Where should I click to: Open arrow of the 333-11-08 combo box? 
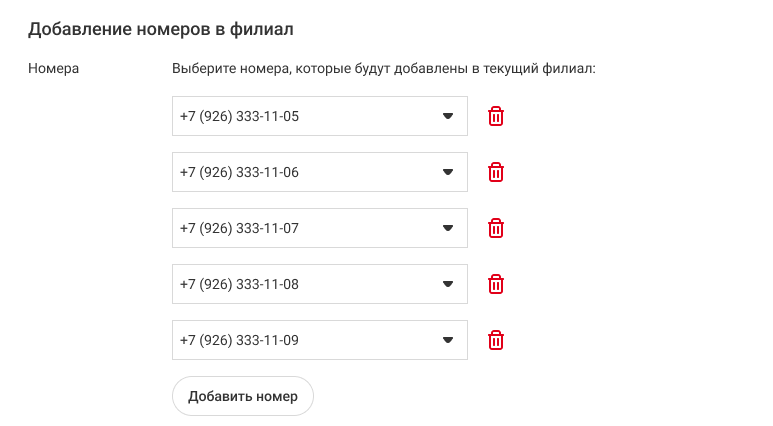(x=448, y=284)
